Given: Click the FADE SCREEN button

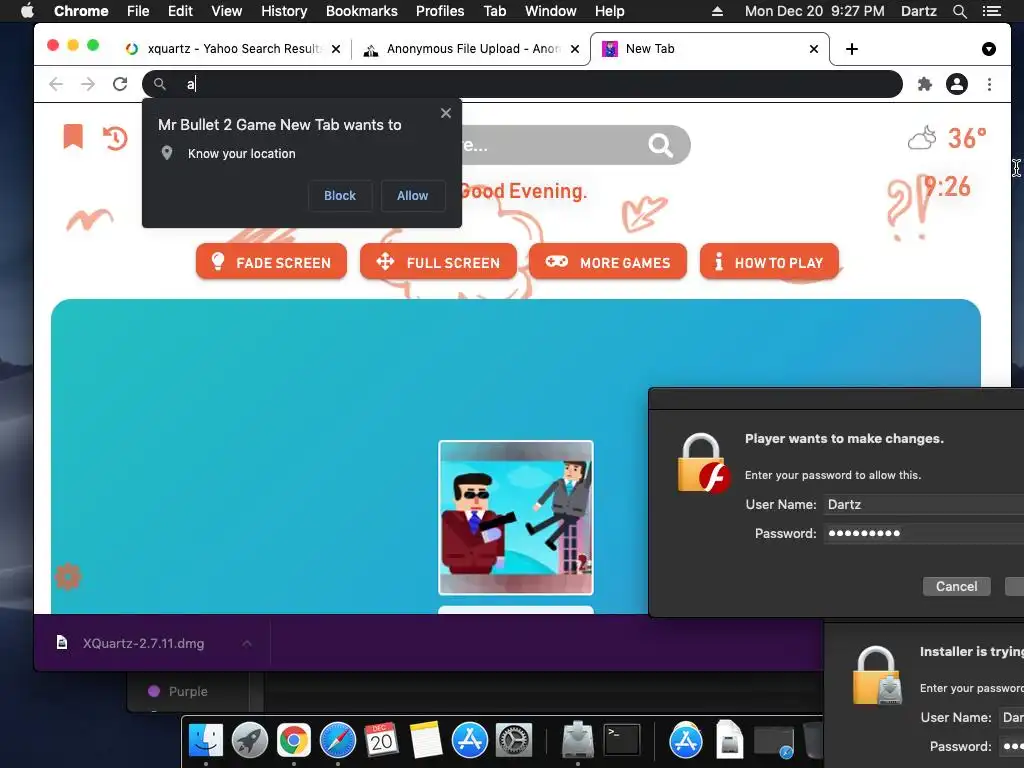Looking at the screenshot, I should pyautogui.click(x=271, y=262).
